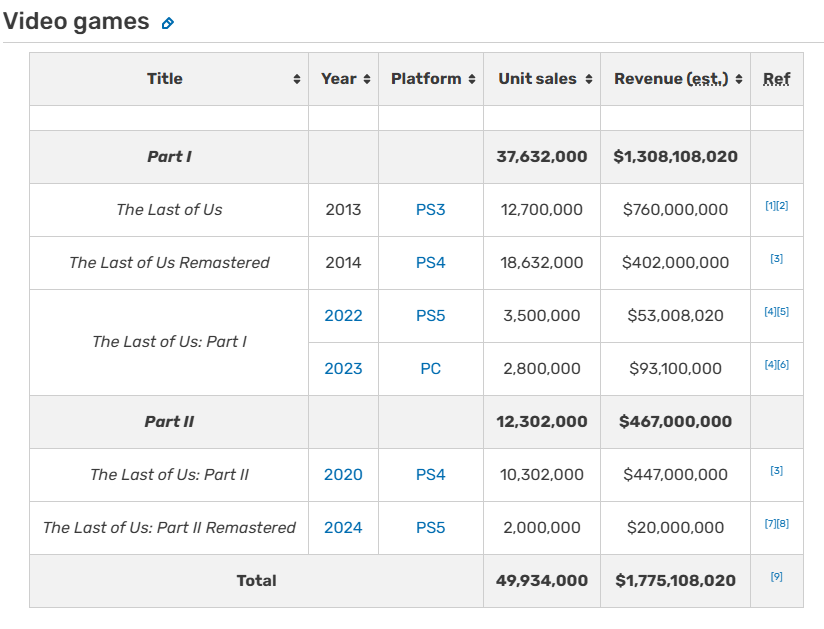
Task: Open reference [2] in The Last of Us row
Action: click(x=782, y=205)
